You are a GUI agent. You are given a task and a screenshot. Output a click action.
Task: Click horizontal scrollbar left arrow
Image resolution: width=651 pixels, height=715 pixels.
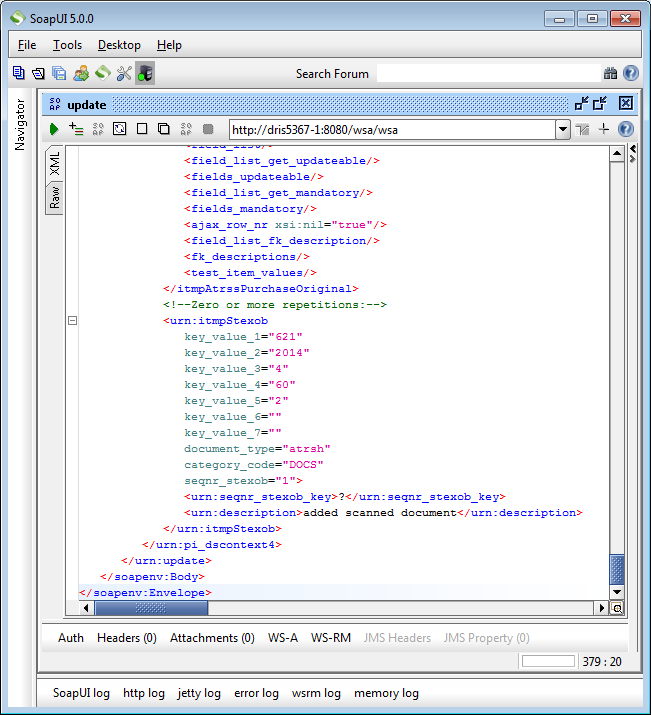click(87, 608)
